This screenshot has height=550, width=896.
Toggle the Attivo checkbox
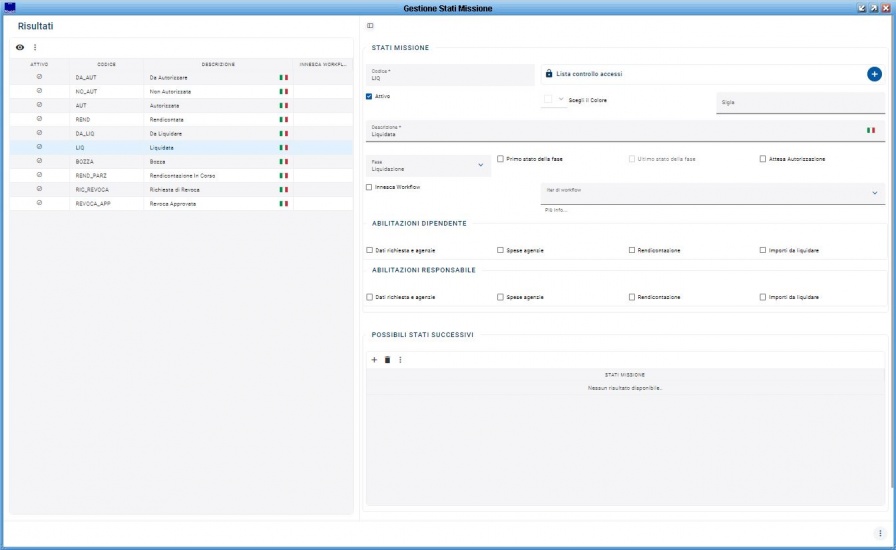click(x=370, y=97)
